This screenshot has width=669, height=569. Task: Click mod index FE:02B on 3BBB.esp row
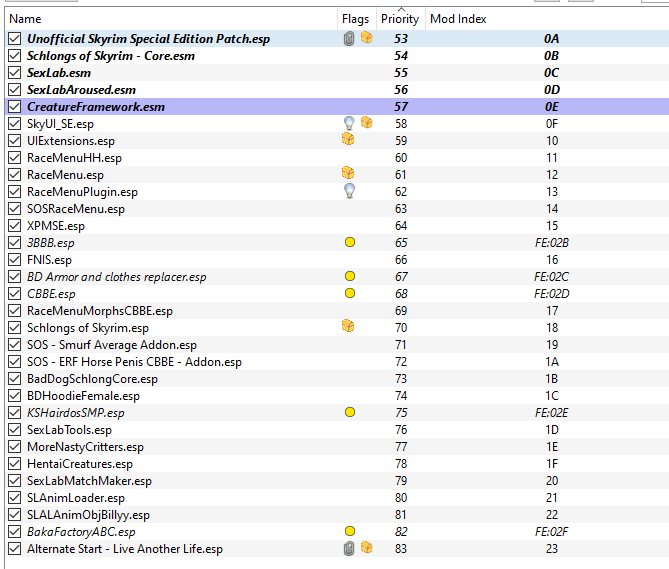click(x=552, y=243)
